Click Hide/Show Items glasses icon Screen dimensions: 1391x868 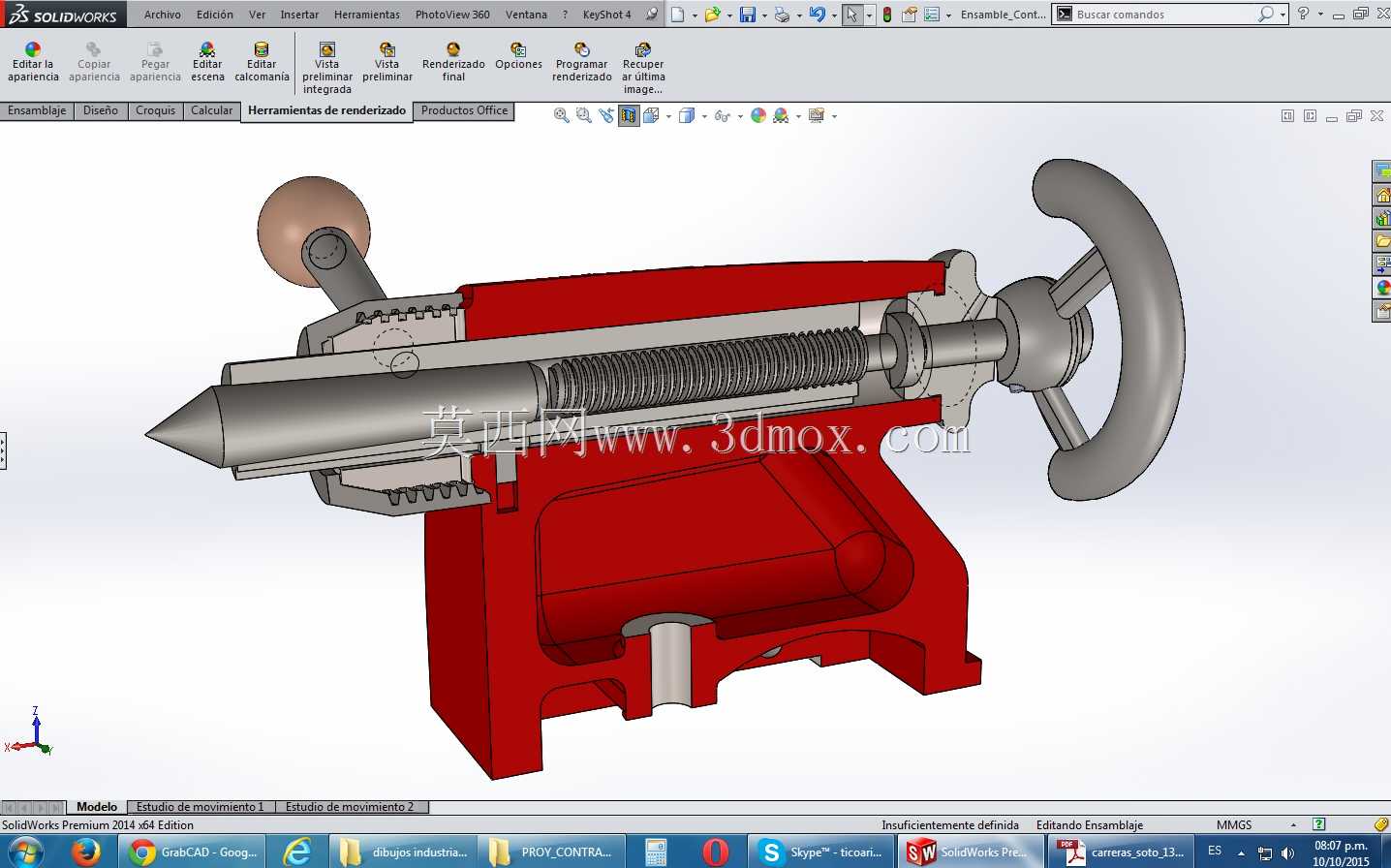click(722, 115)
